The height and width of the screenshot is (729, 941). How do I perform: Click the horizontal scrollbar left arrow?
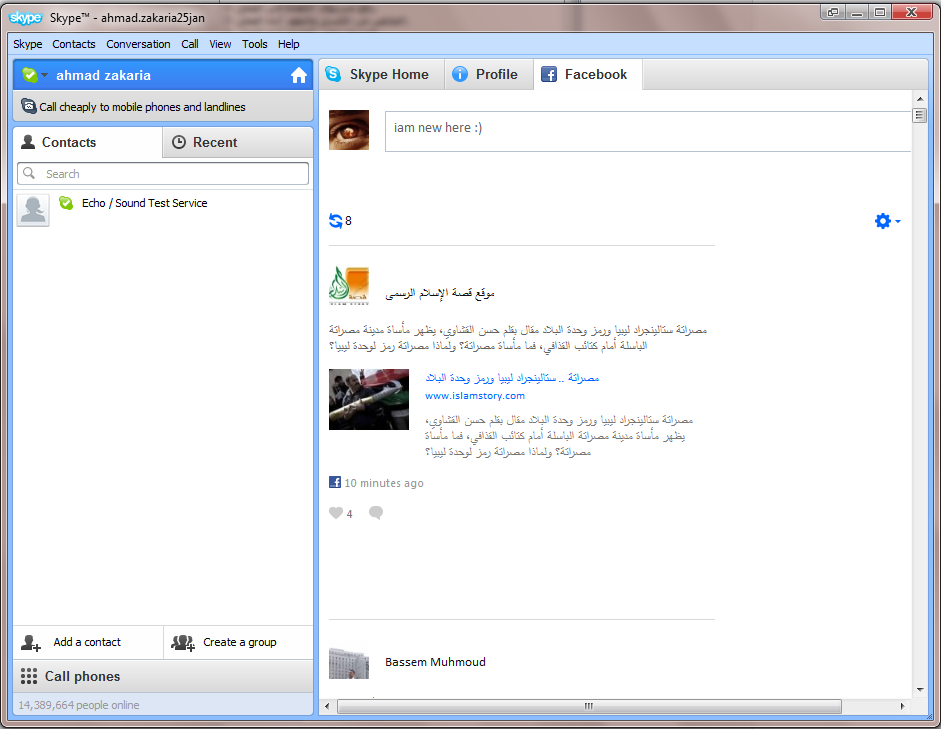[327, 706]
